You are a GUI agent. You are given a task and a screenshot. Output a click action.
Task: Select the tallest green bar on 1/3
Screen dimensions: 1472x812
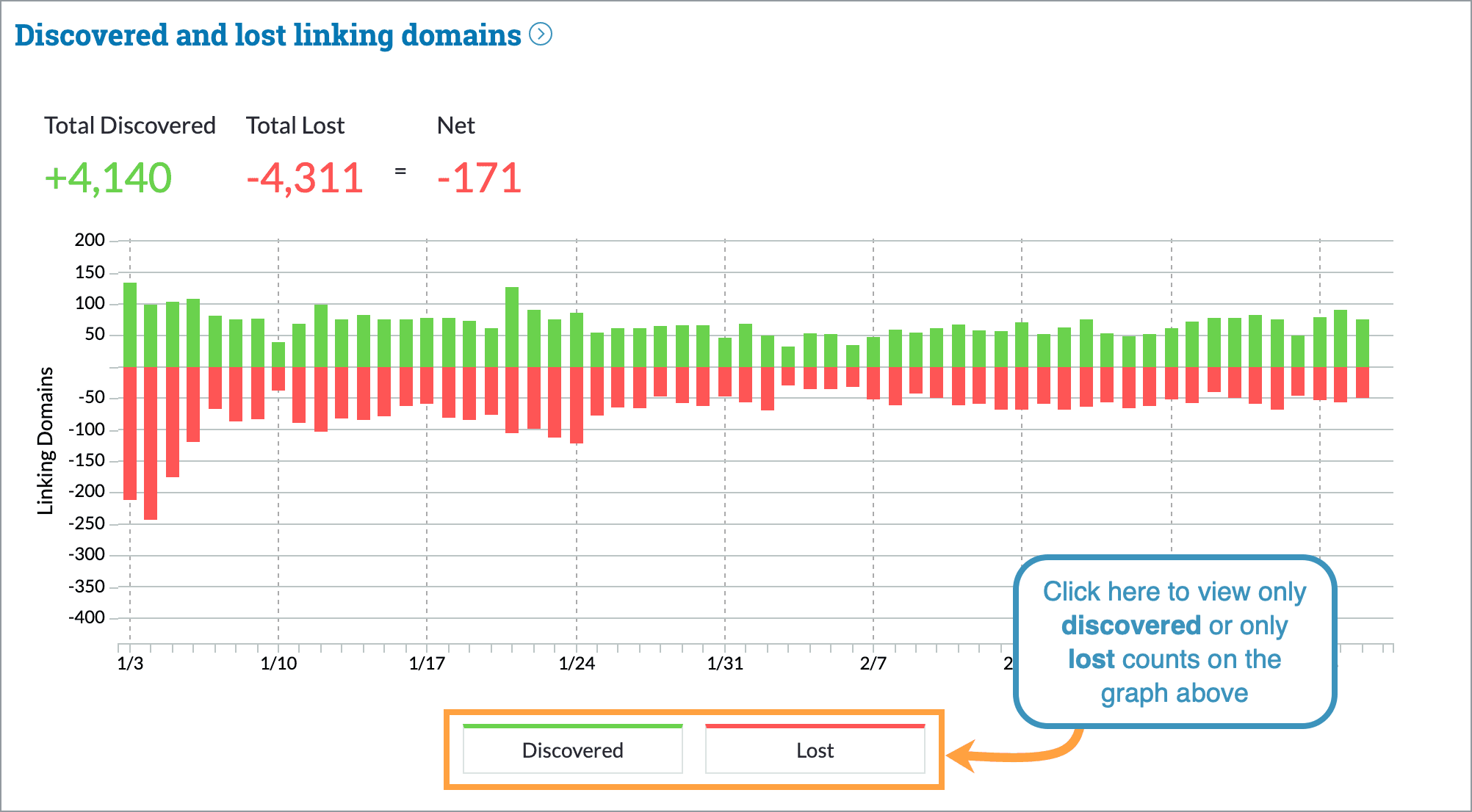point(131,323)
